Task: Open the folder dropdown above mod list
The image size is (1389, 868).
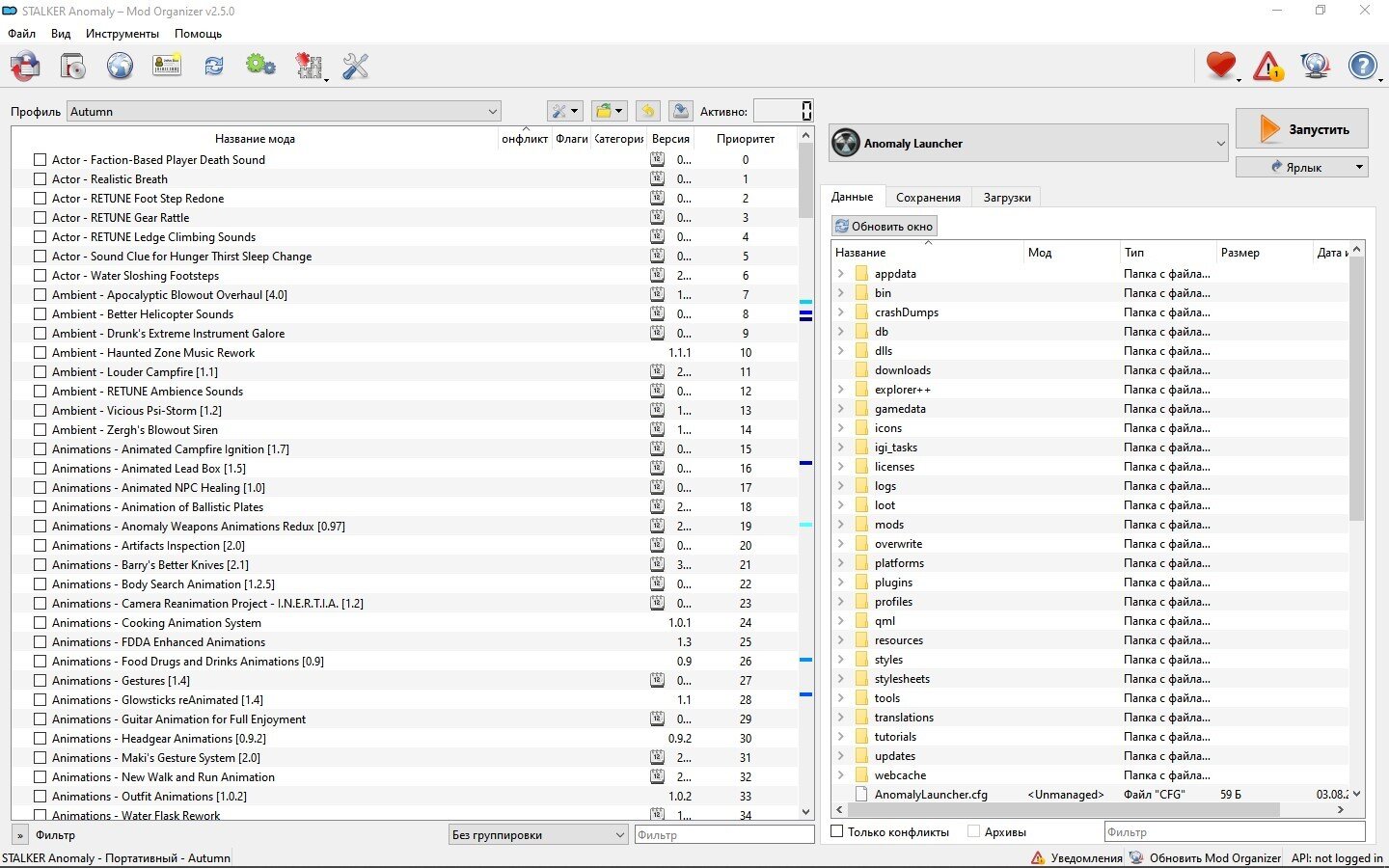Action: (609, 111)
